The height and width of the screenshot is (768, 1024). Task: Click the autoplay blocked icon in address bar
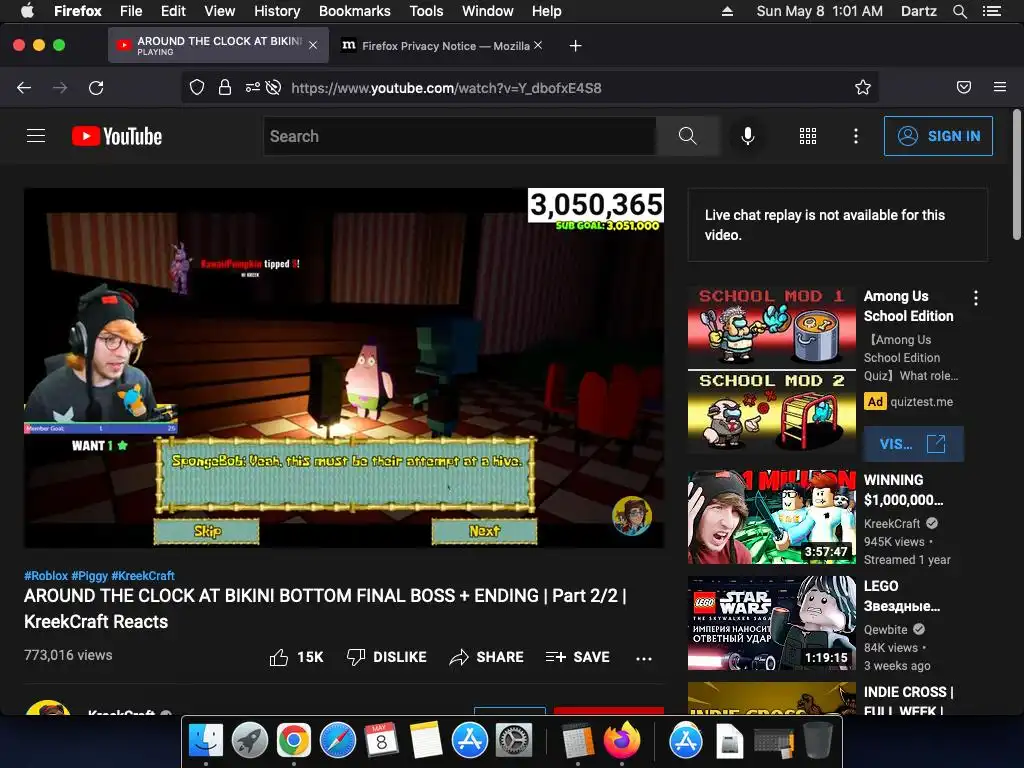coord(274,88)
